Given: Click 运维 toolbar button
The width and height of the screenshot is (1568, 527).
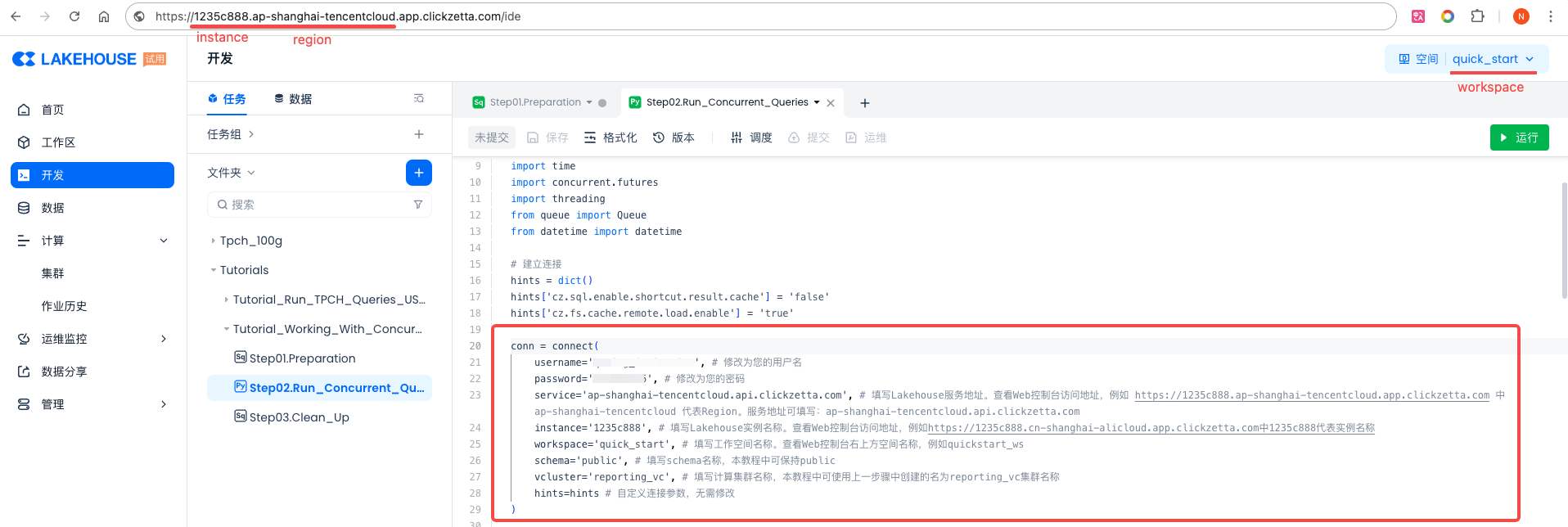Looking at the screenshot, I should tap(866, 137).
